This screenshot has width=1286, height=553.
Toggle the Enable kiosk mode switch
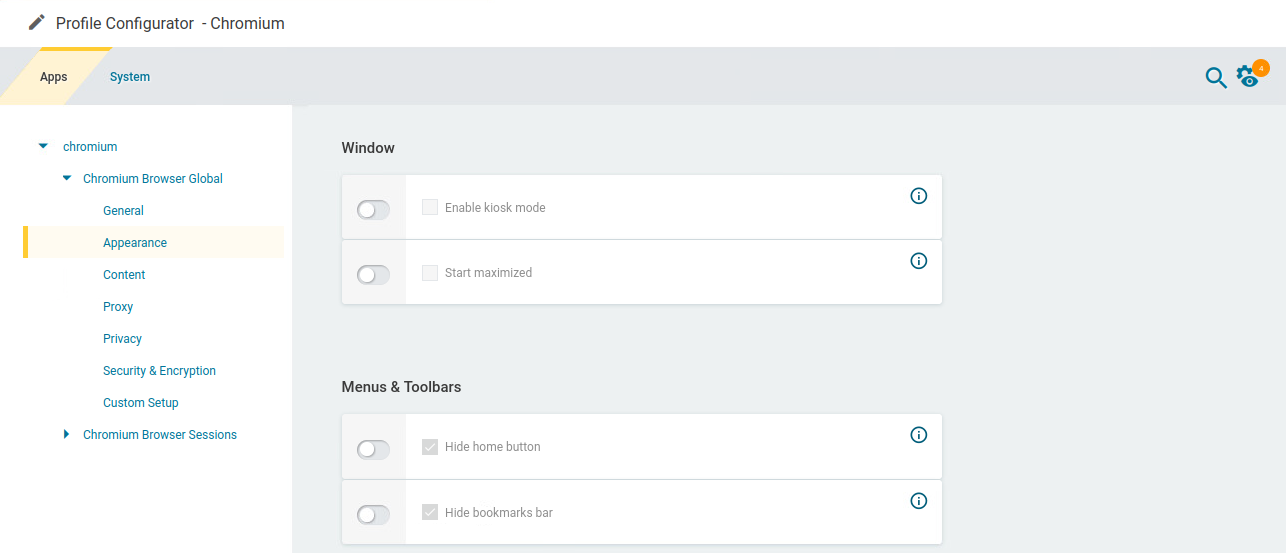point(373,210)
